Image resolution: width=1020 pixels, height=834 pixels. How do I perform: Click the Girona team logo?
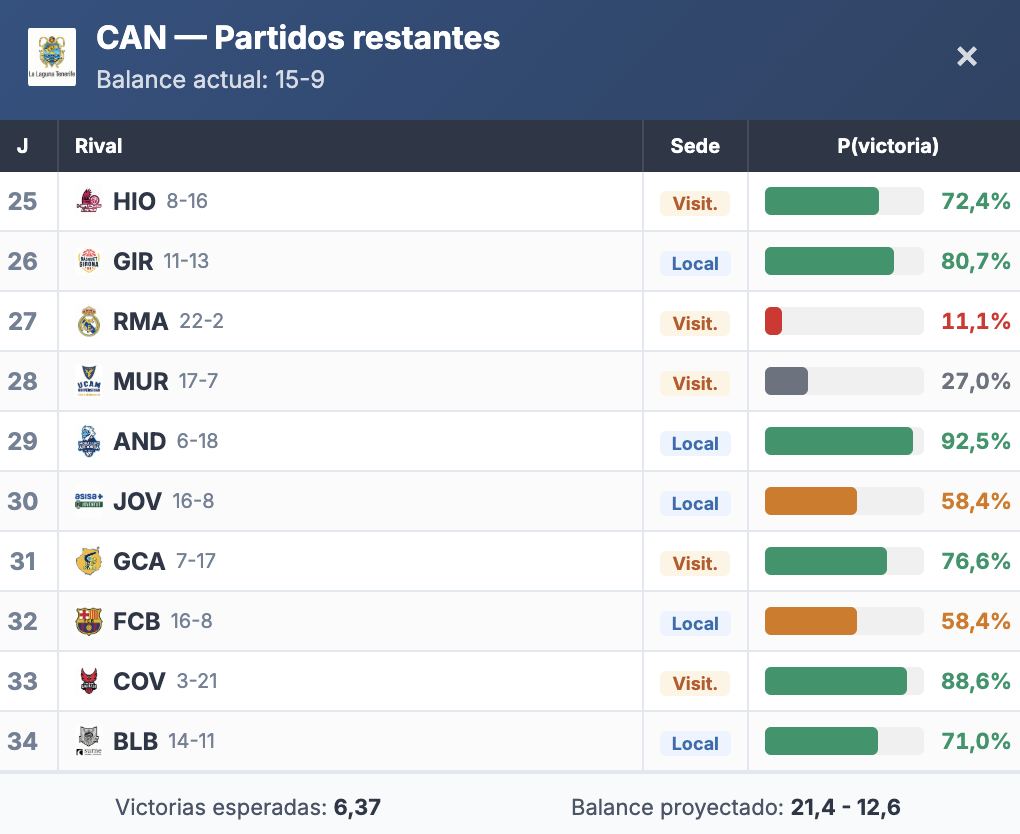tap(89, 261)
